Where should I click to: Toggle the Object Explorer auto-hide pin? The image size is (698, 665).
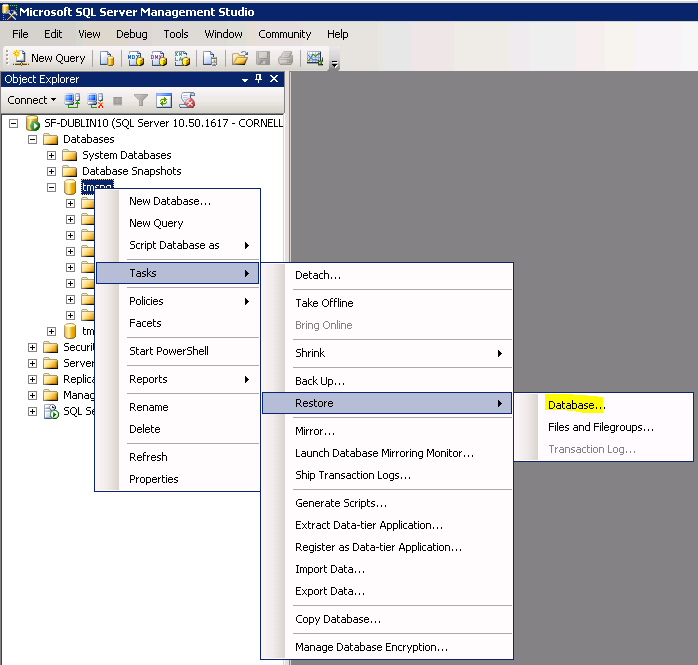(x=259, y=79)
